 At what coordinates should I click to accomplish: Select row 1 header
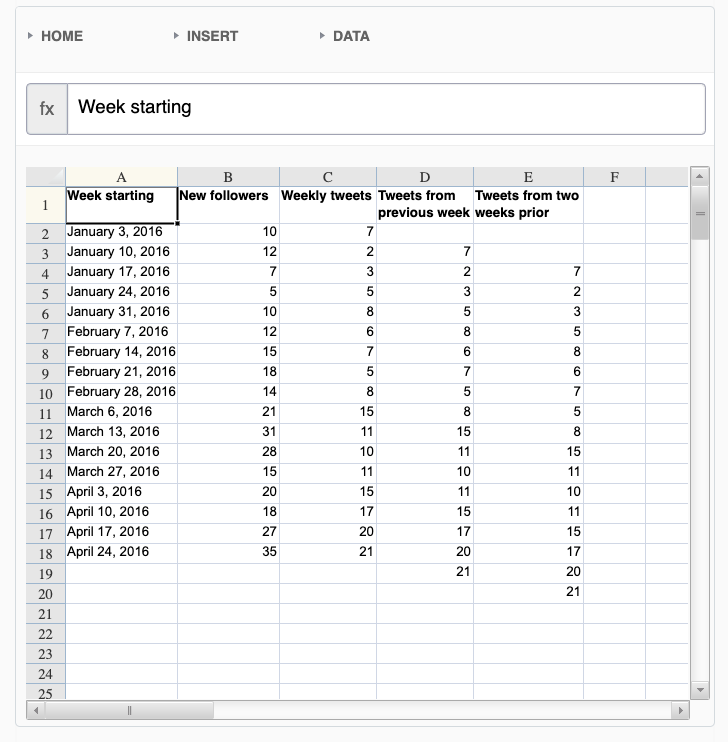coord(45,205)
